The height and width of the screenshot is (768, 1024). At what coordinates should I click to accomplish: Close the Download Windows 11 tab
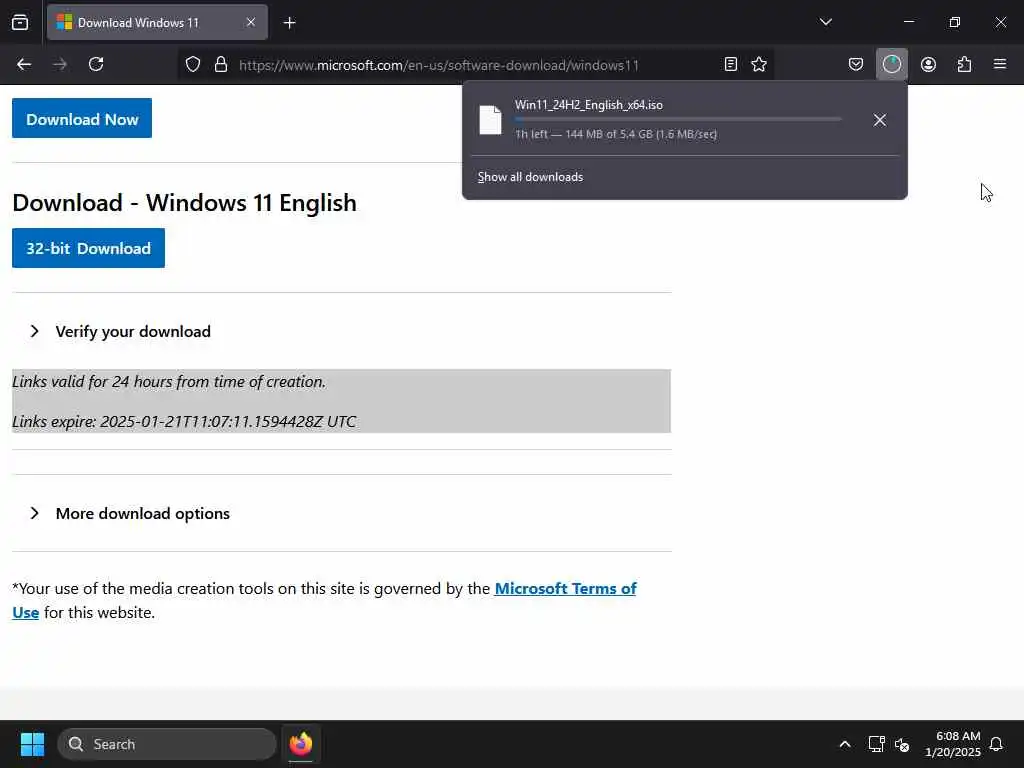click(x=251, y=23)
